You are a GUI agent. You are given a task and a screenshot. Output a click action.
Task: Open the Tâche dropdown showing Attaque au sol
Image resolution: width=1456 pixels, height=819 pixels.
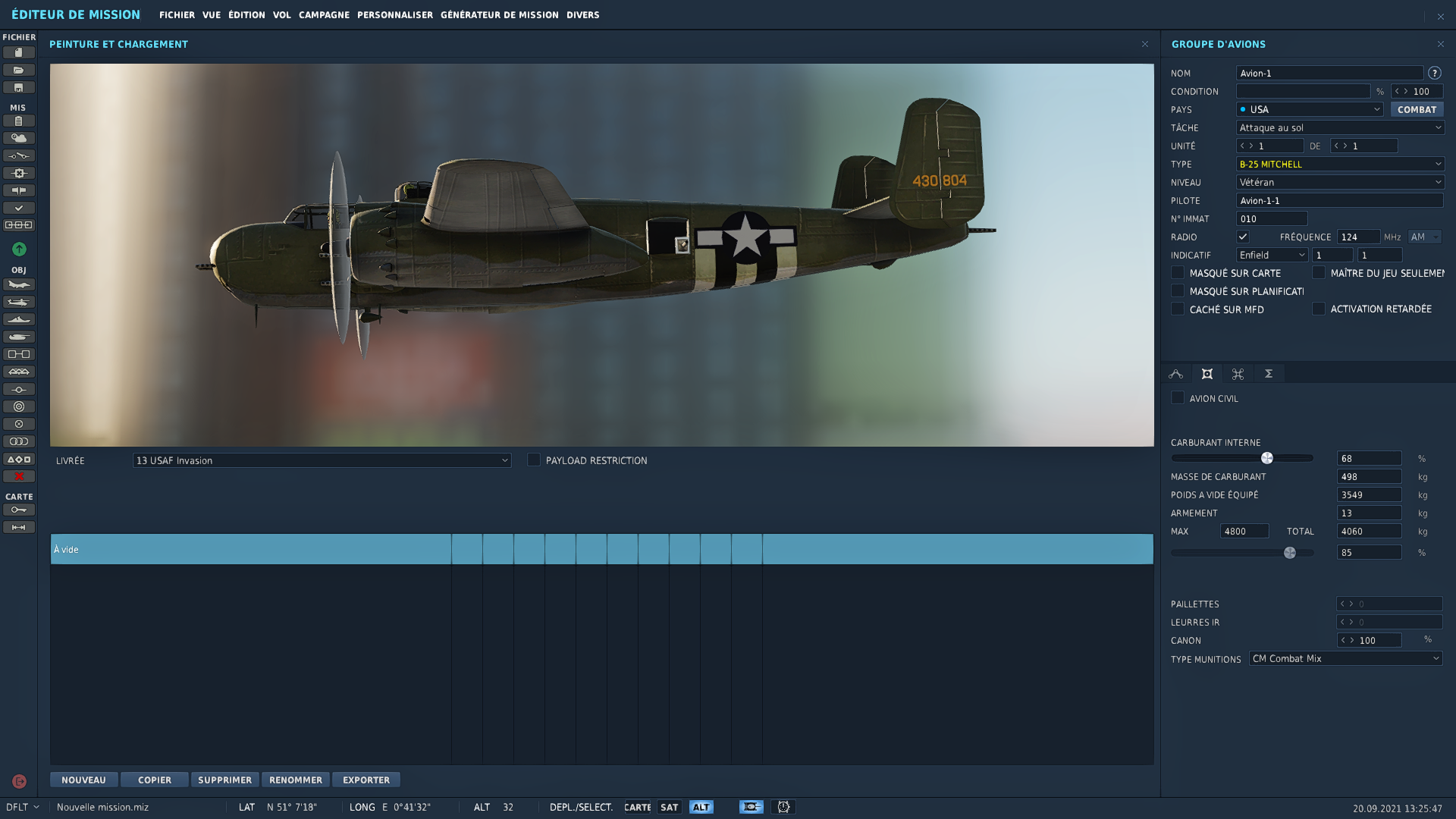click(1340, 127)
